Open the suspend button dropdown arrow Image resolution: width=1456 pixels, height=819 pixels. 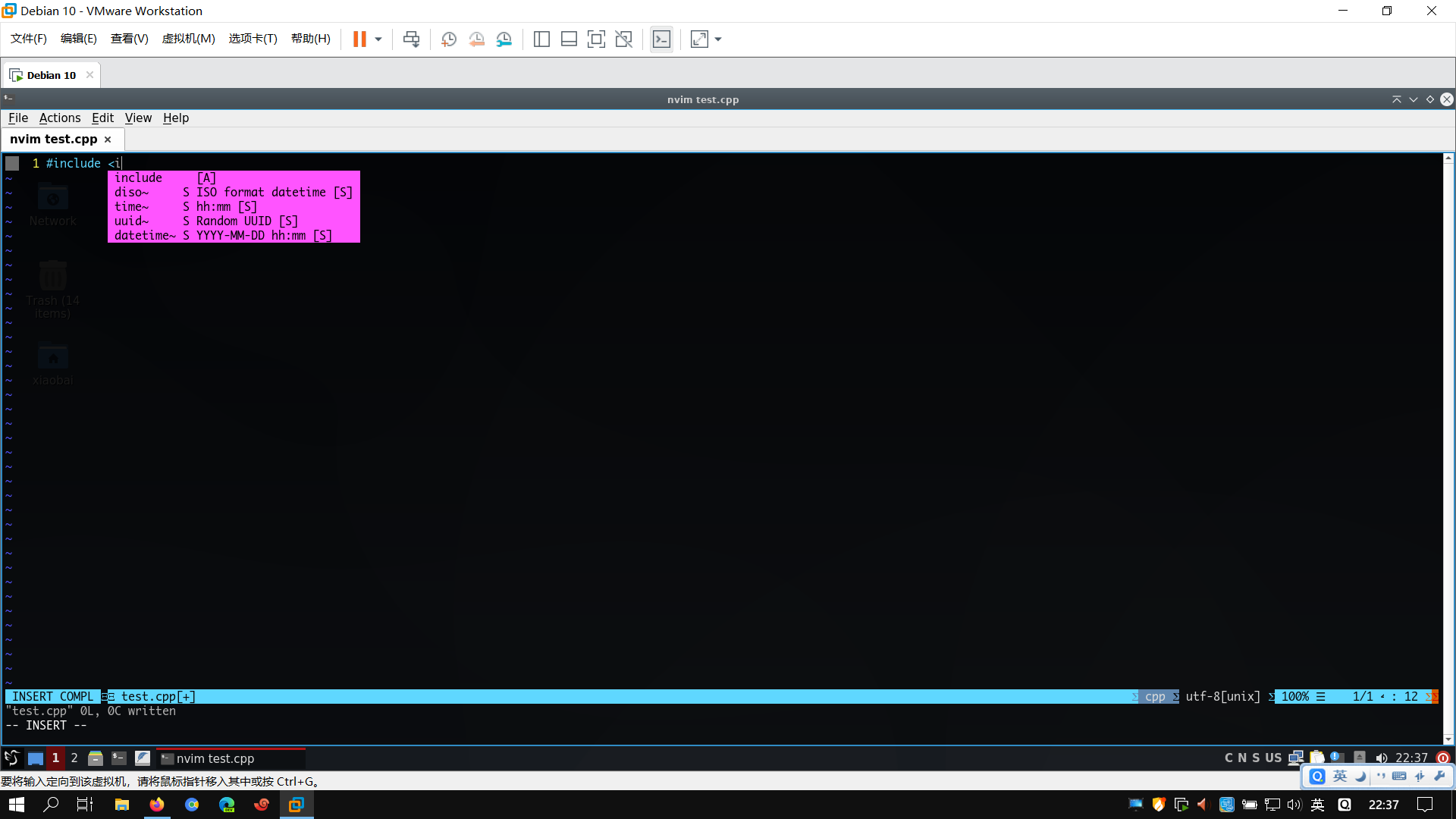(x=377, y=40)
